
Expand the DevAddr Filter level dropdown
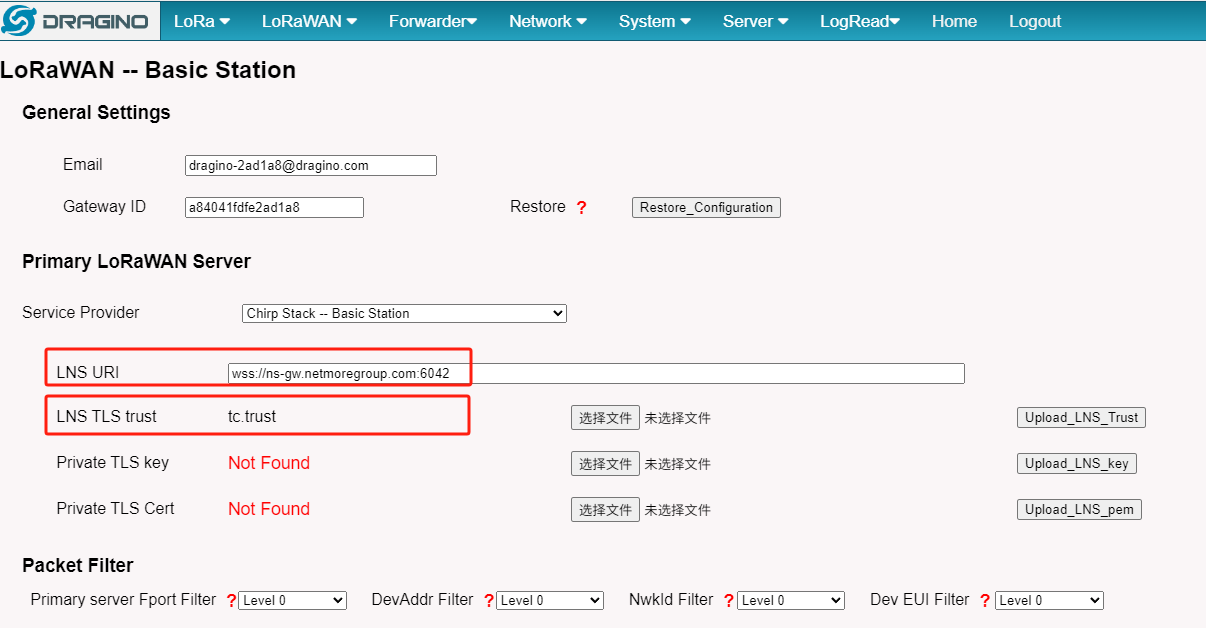point(550,601)
